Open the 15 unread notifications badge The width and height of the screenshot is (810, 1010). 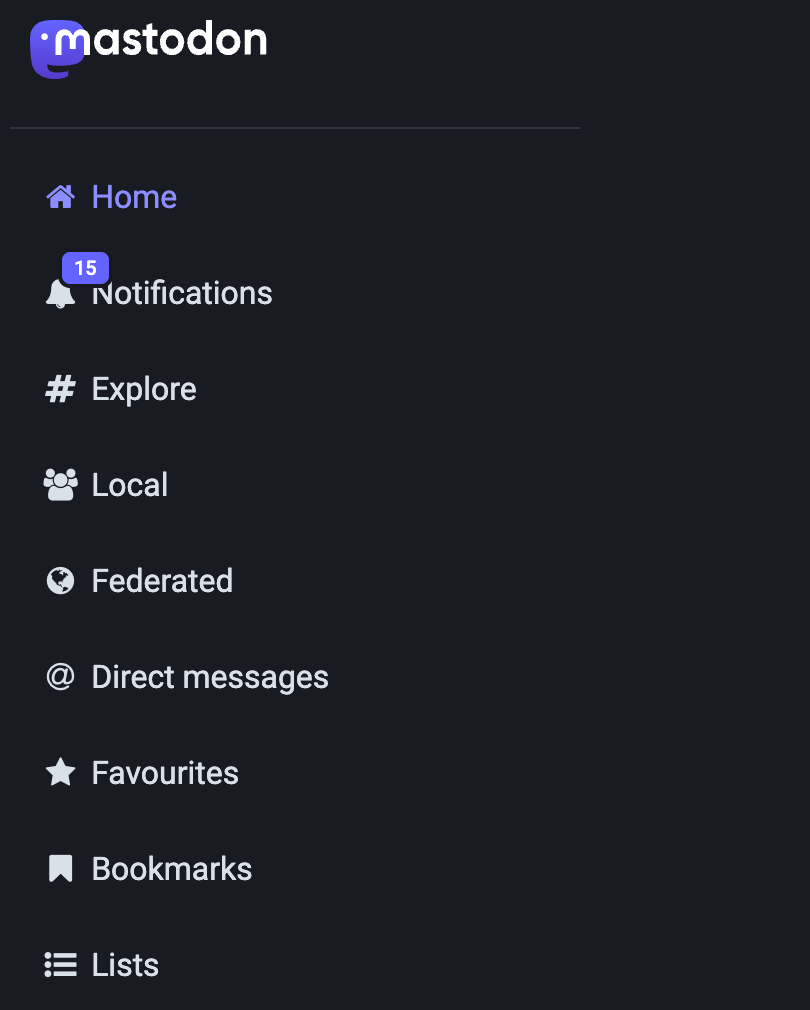(x=85, y=268)
